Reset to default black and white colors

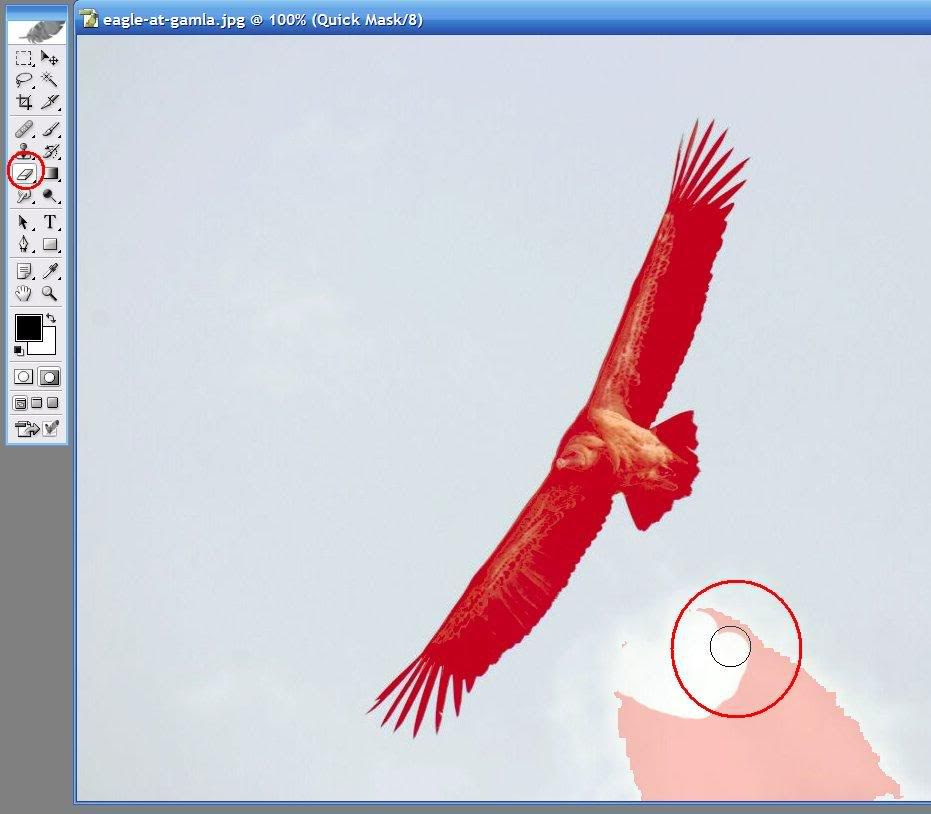(19, 350)
